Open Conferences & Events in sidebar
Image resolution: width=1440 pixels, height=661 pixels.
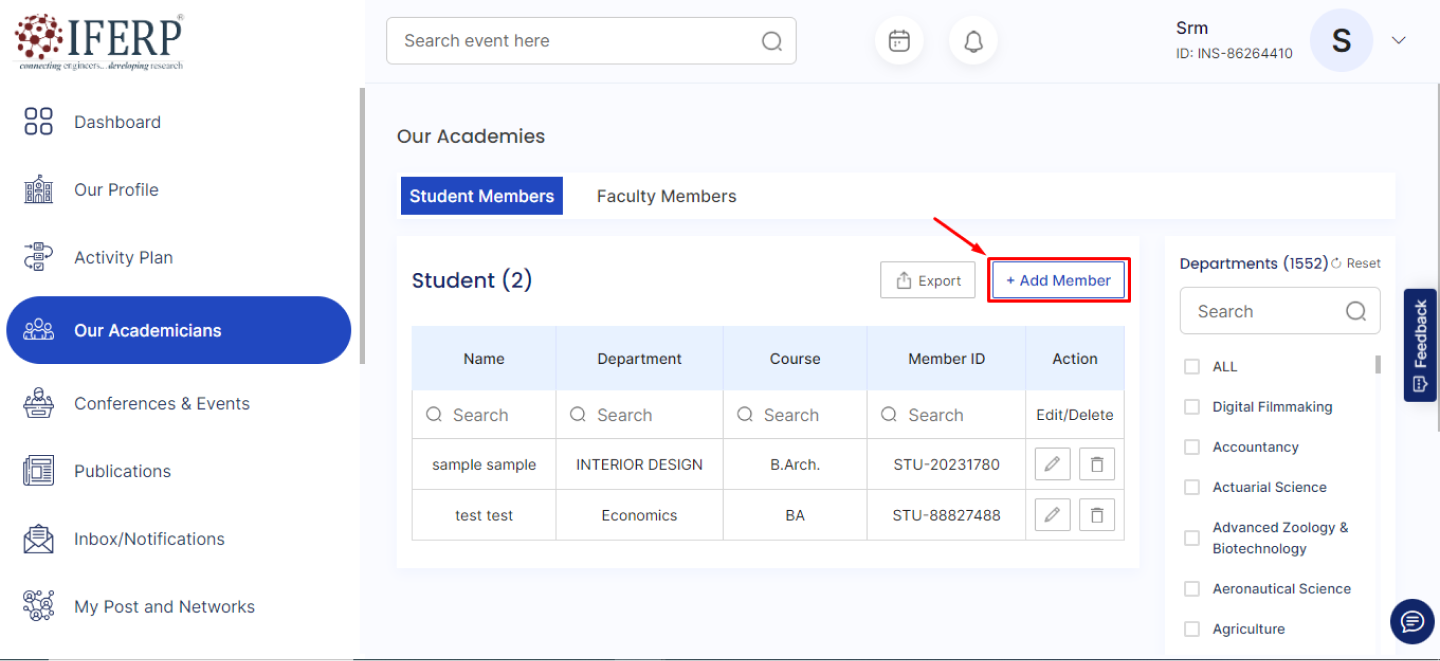(x=161, y=404)
